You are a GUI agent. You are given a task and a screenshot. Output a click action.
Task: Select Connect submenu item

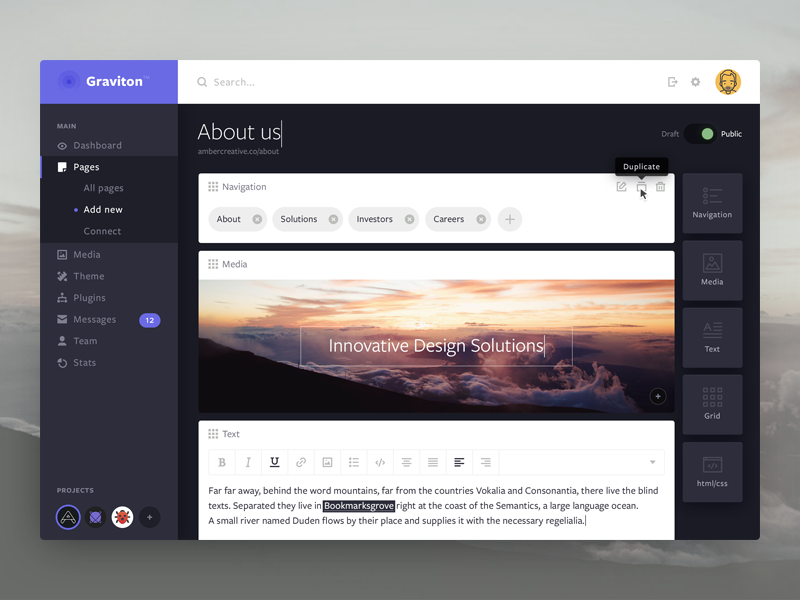[102, 231]
